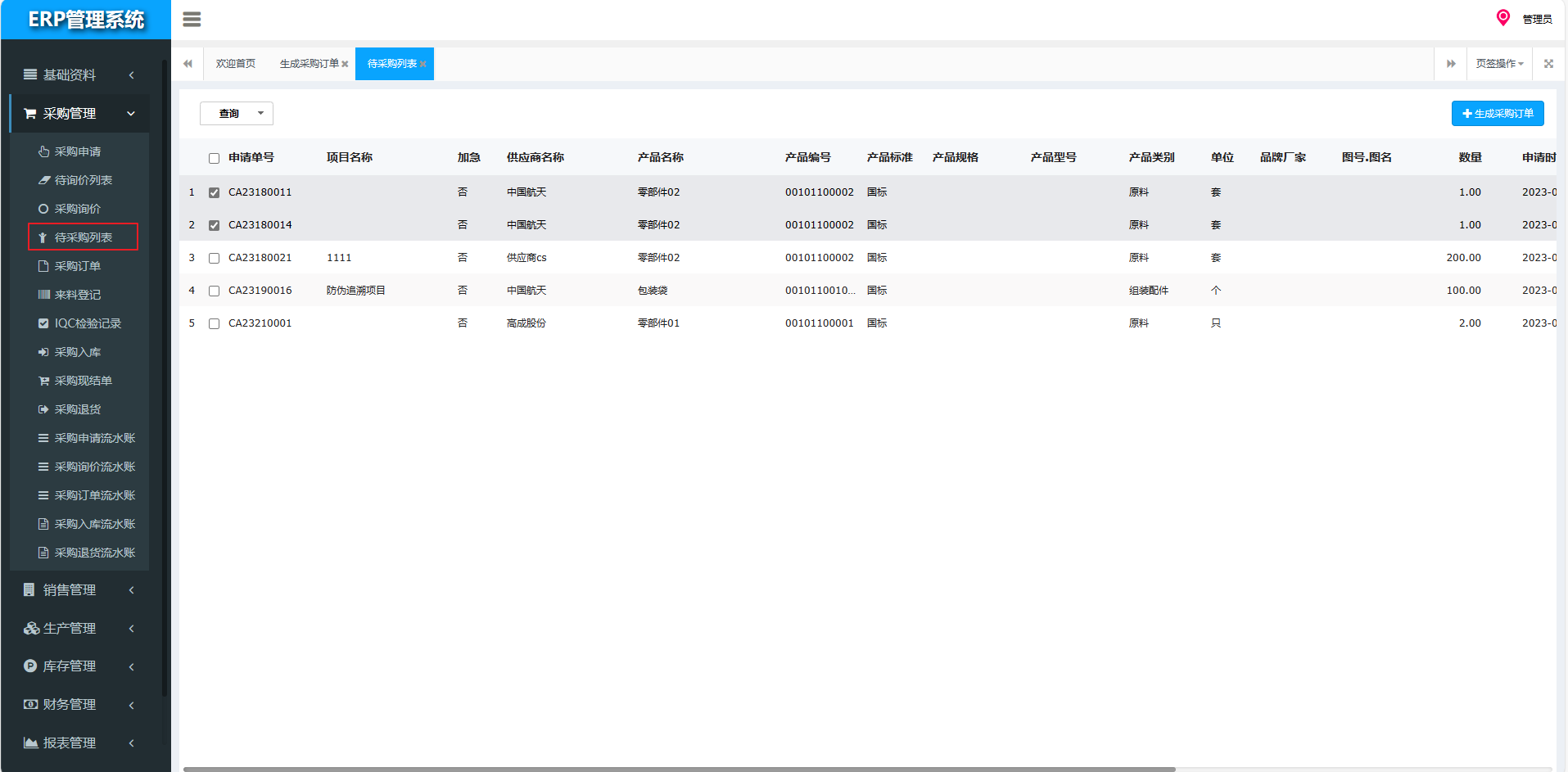This screenshot has height=772, width=1568.
Task: Toggle the select-all header checkbox
Action: [214, 158]
